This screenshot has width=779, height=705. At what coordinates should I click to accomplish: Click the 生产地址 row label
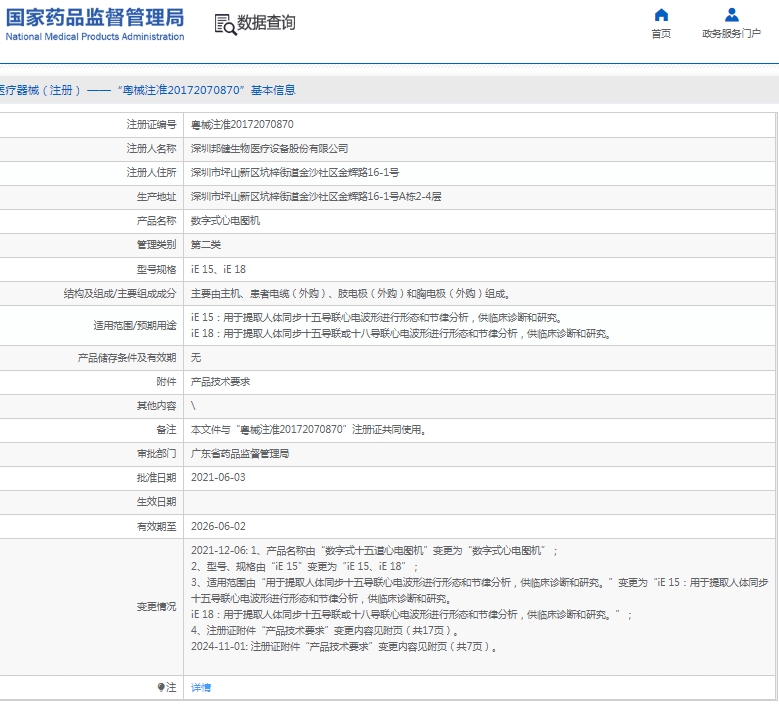tap(156, 196)
